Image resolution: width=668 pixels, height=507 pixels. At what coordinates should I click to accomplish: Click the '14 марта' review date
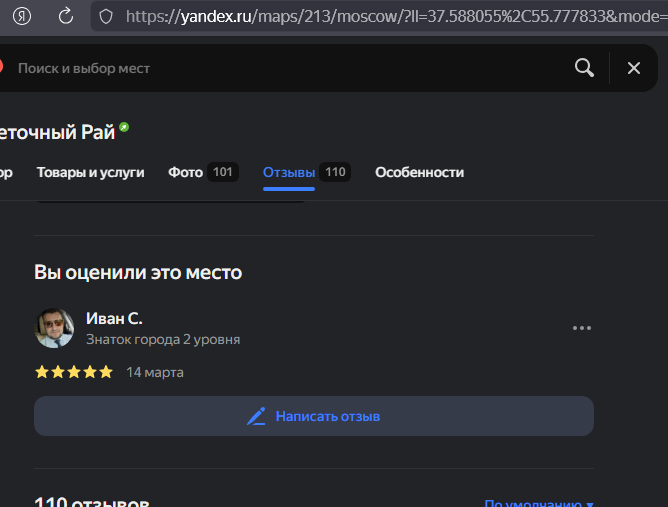pyautogui.click(x=155, y=372)
